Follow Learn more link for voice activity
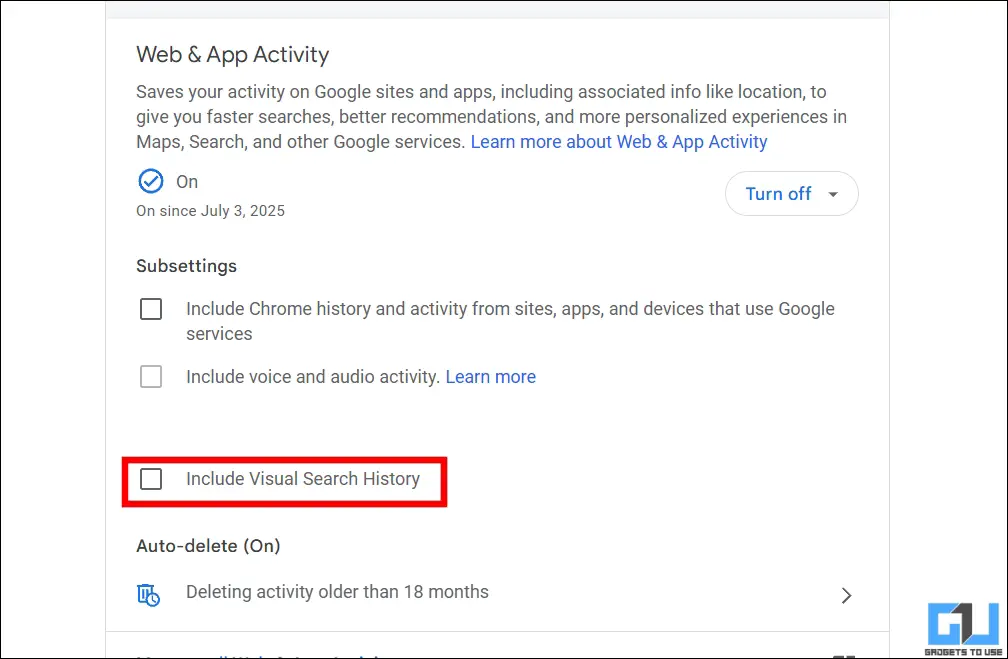 [490, 377]
